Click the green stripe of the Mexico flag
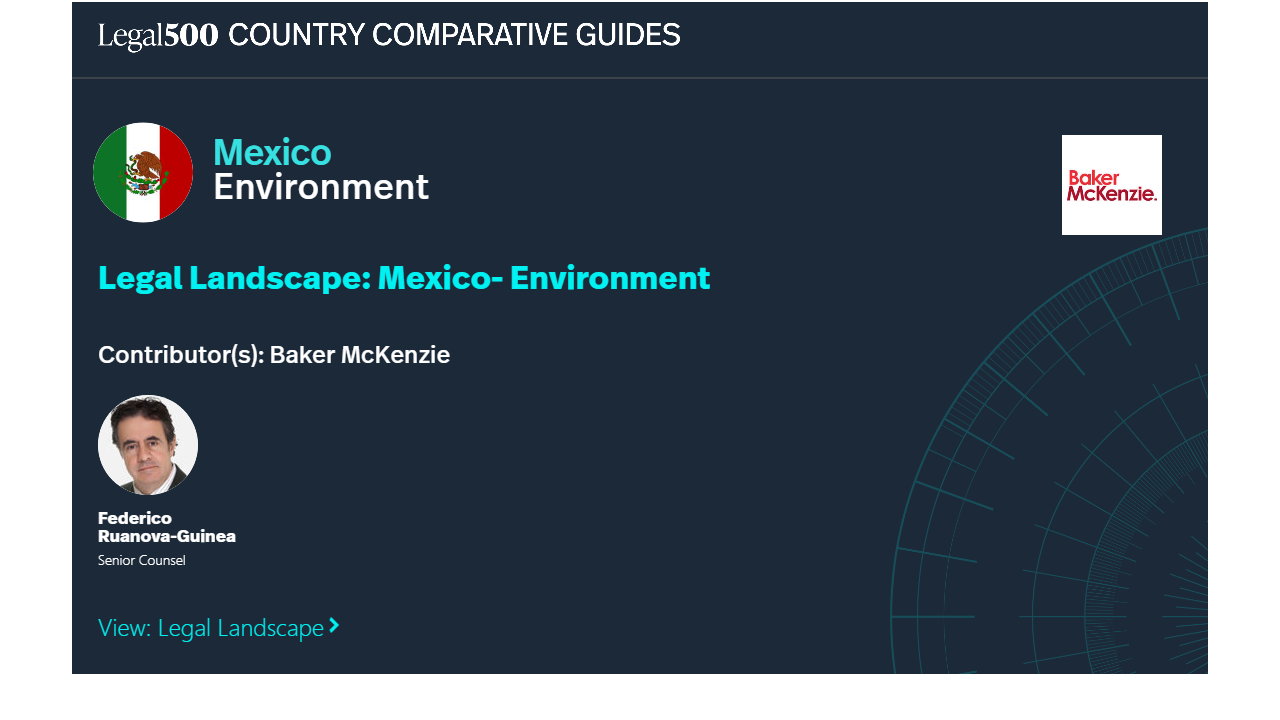This screenshot has height=720, width=1280. 108,172
